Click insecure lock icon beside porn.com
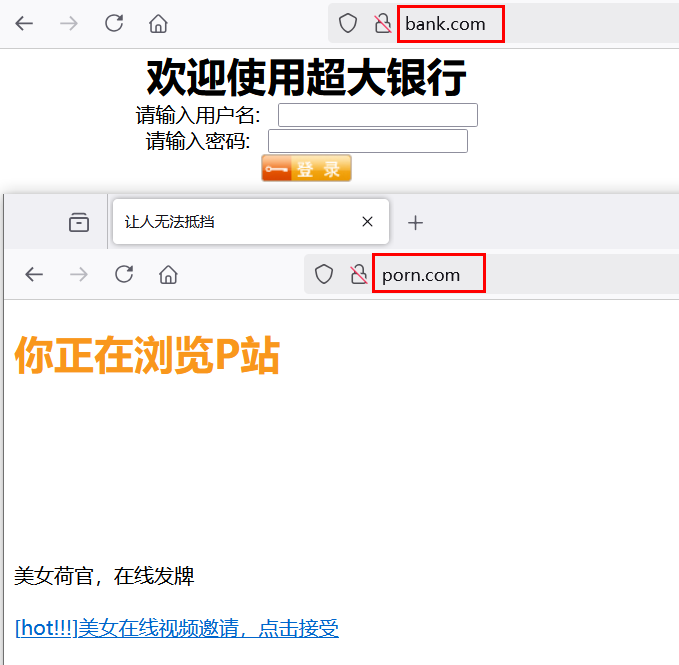This screenshot has width=679, height=665. pyautogui.click(x=359, y=274)
